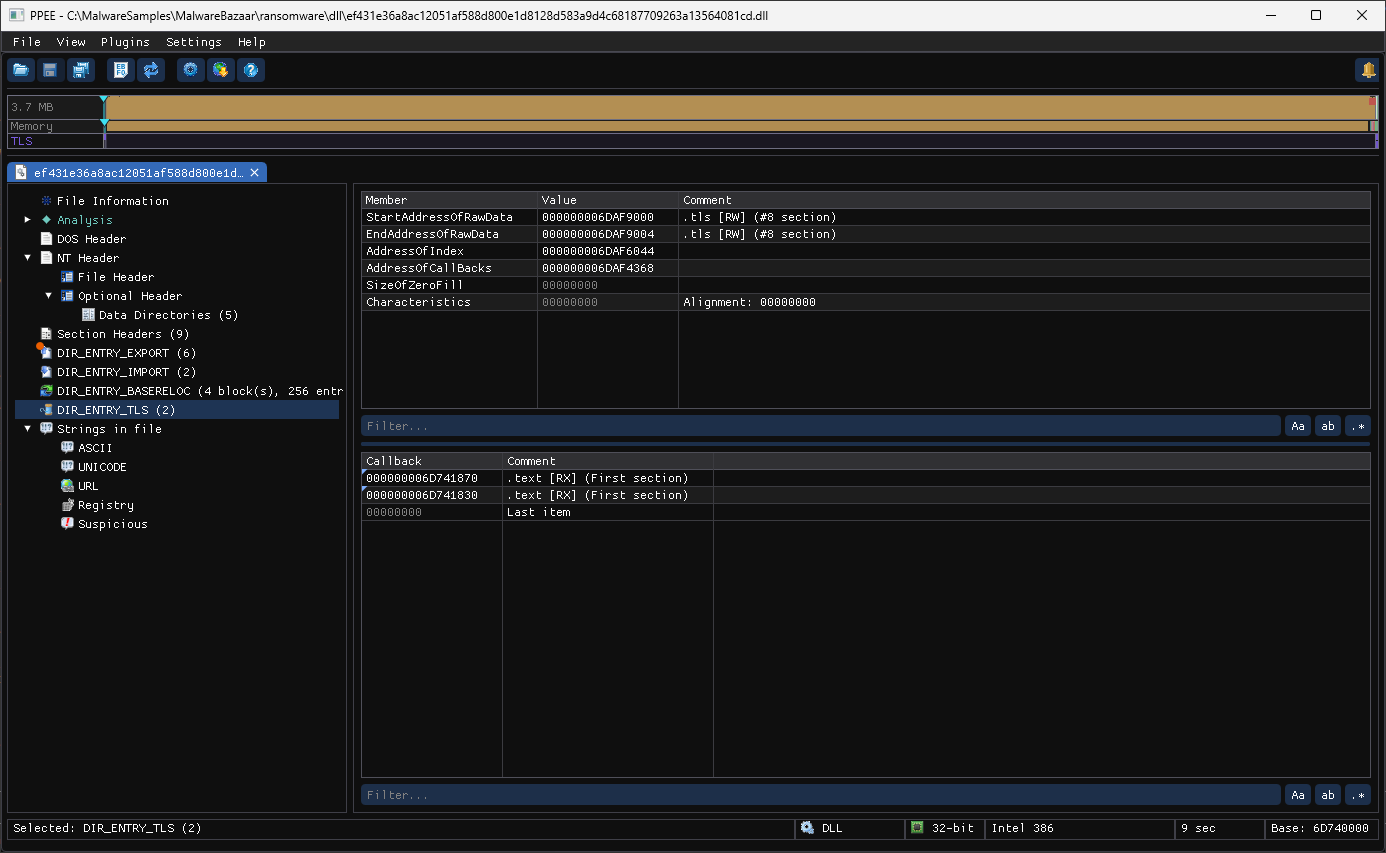Expand the Analysis tree node

[x=28, y=220]
